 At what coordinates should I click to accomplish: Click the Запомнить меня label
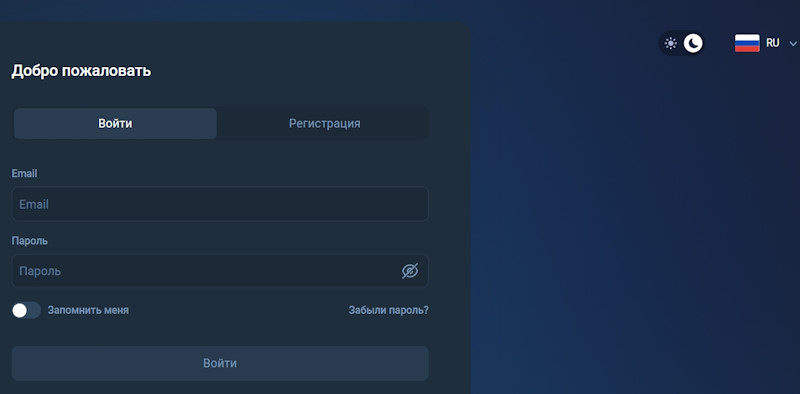point(88,310)
